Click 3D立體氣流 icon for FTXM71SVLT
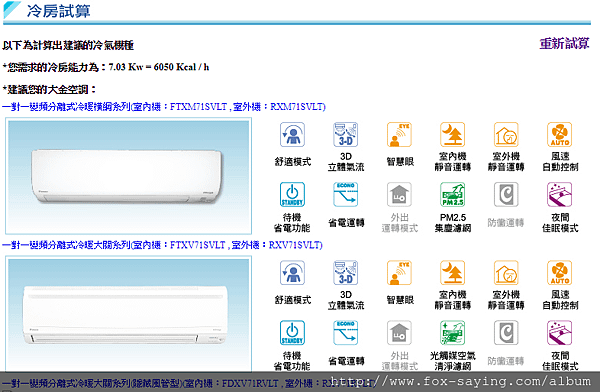 click(x=346, y=135)
